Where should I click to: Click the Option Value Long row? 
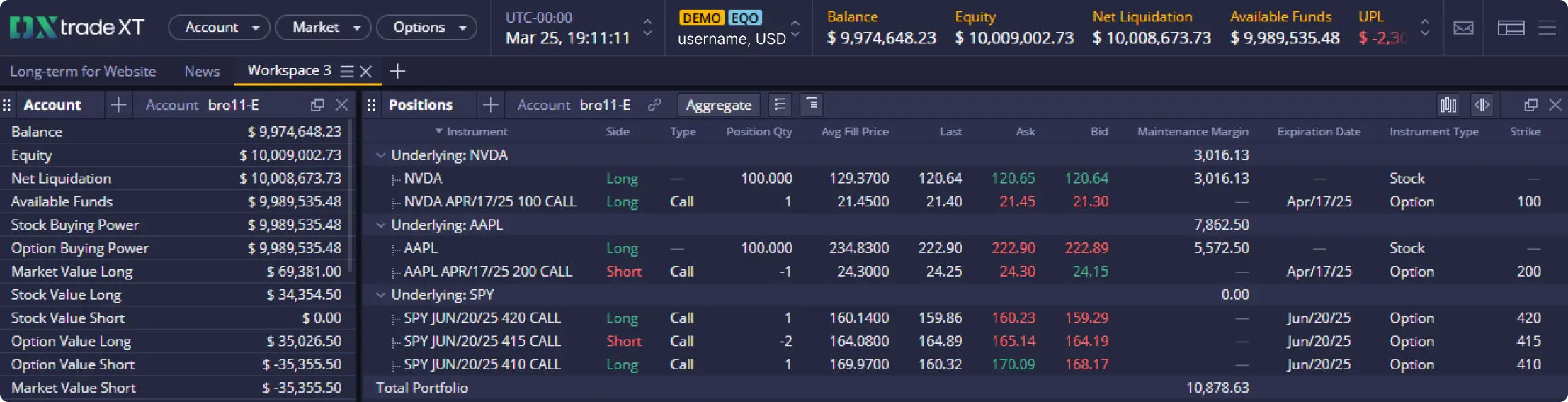point(175,342)
